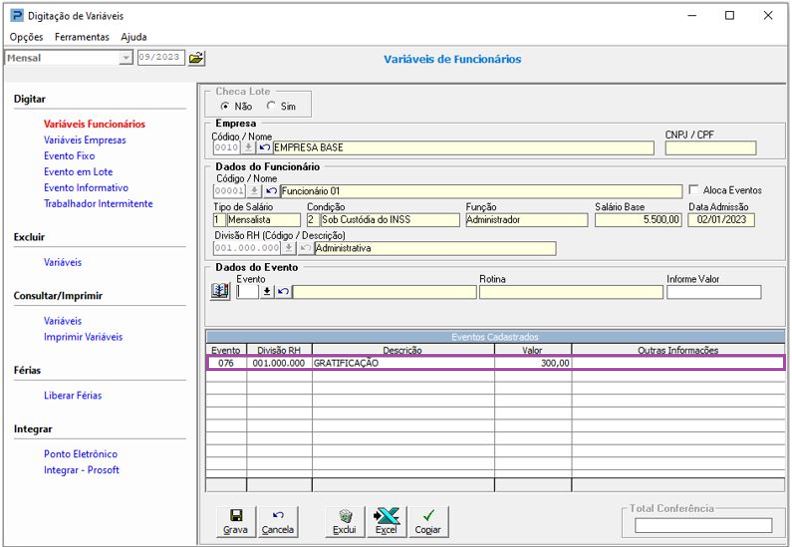The image size is (792, 547).
Task: Click the Funcionário code lookup arrow
Action: click(254, 191)
